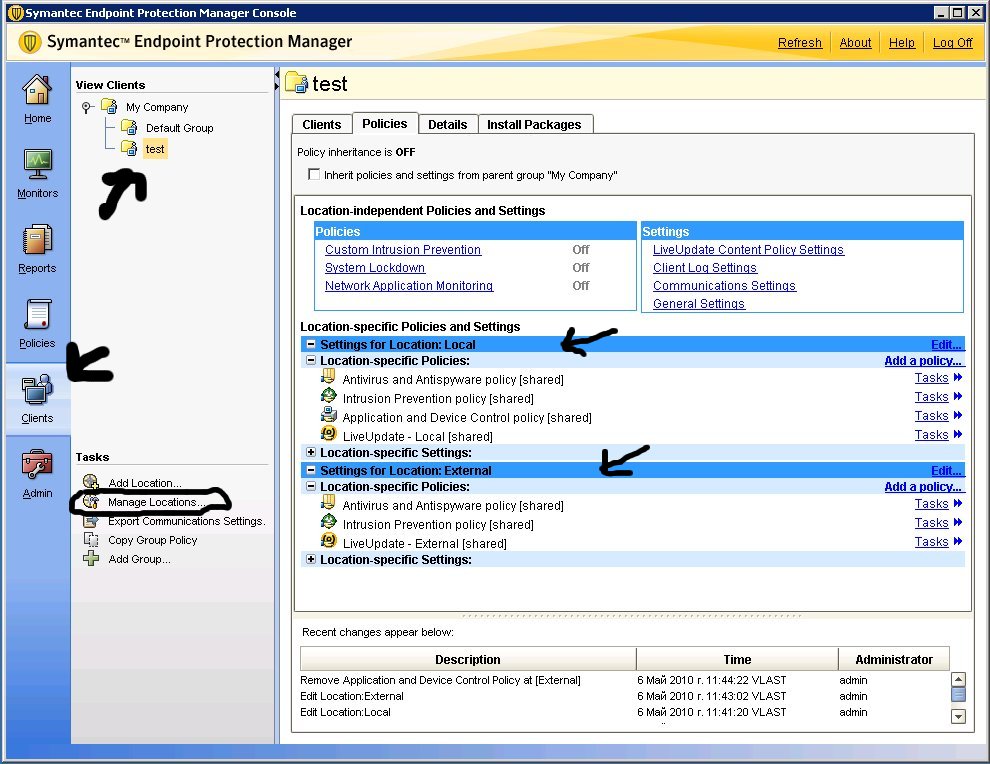This screenshot has width=990, height=764.
Task: Switch to the Clients tab
Action: click(x=321, y=124)
